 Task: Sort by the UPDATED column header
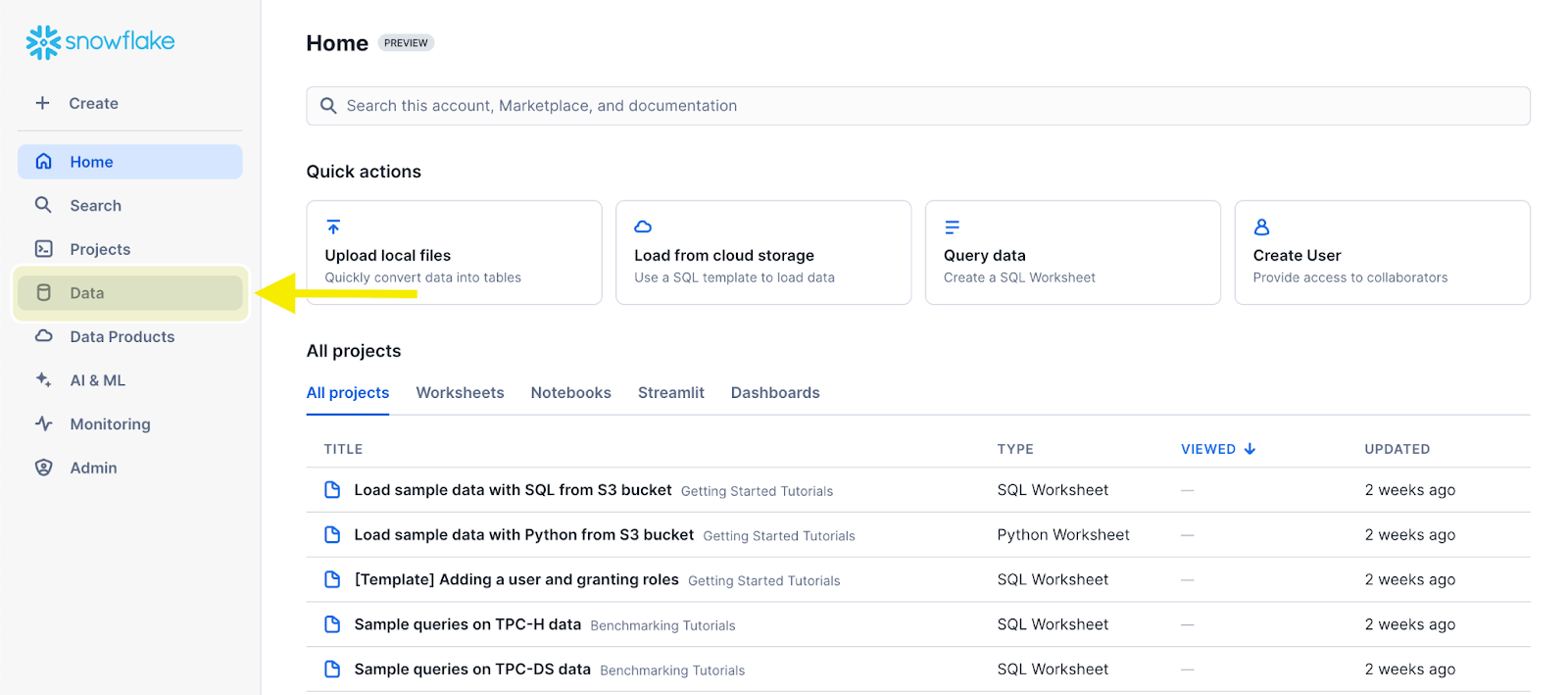(x=1397, y=449)
